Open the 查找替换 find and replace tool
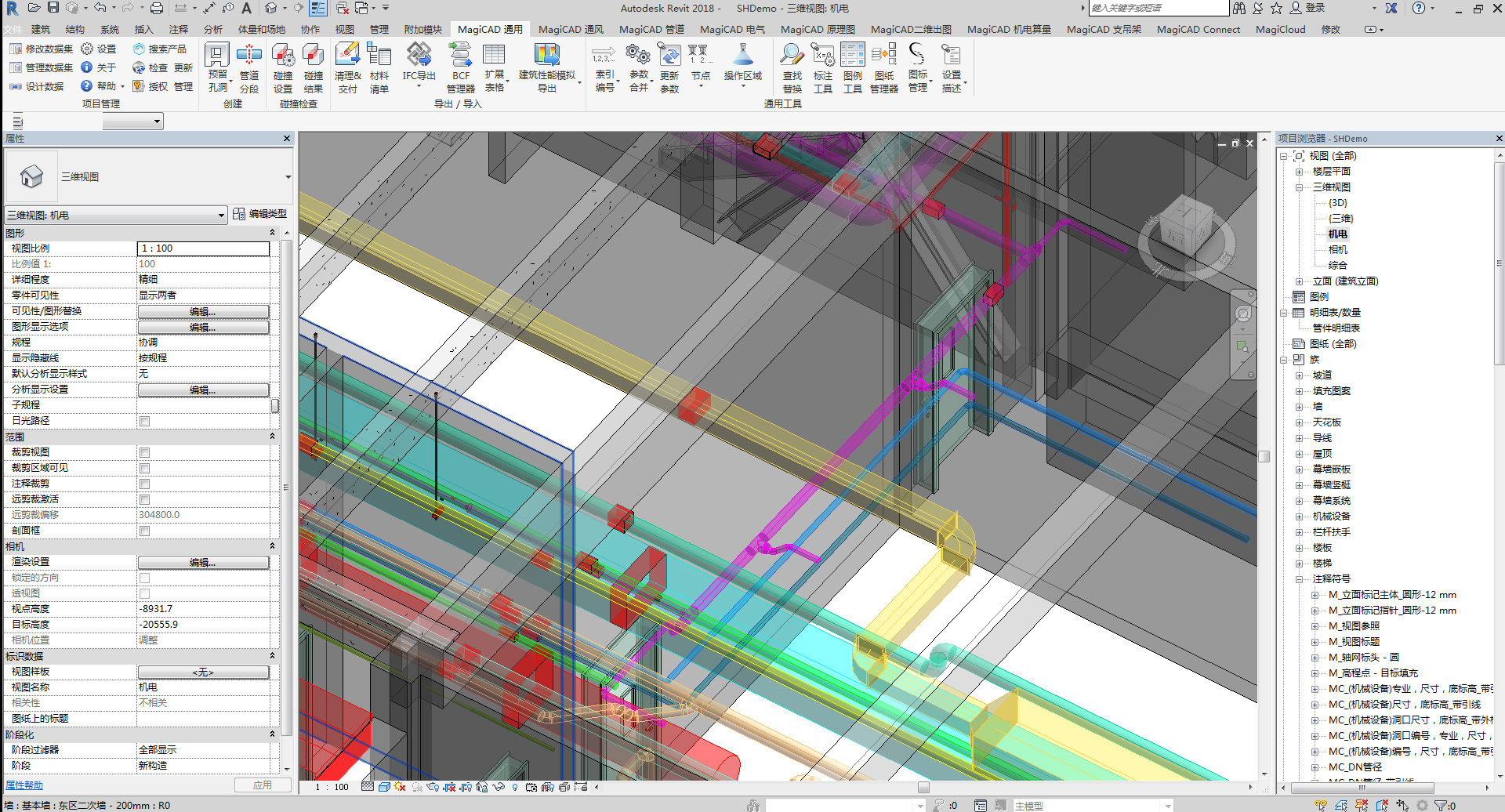1505x812 pixels. [792, 56]
